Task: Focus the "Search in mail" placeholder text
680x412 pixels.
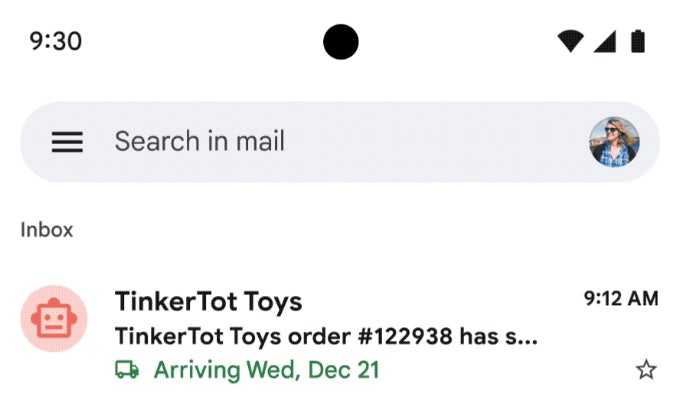Action: tap(199, 142)
